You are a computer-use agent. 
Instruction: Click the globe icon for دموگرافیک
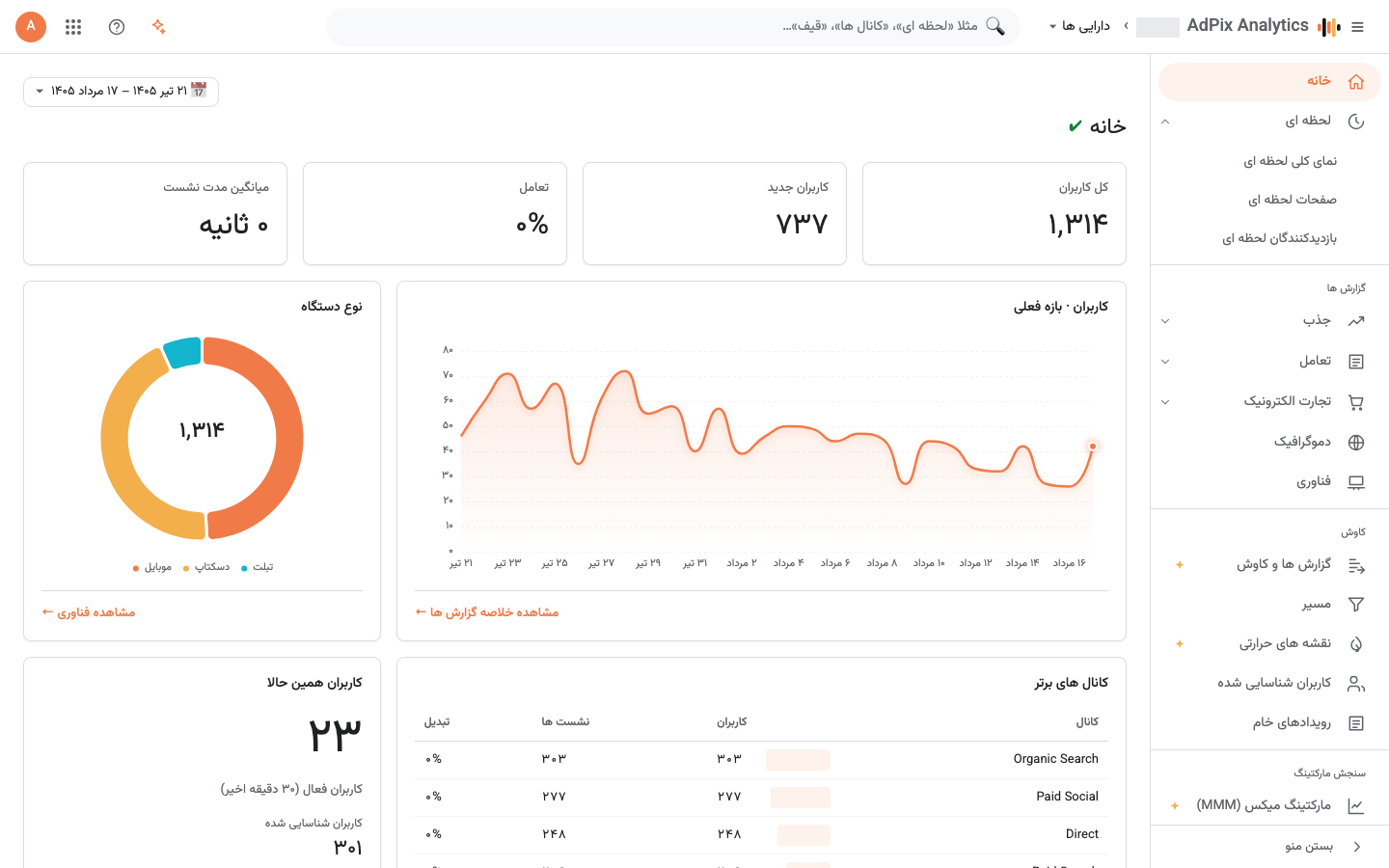(1356, 443)
